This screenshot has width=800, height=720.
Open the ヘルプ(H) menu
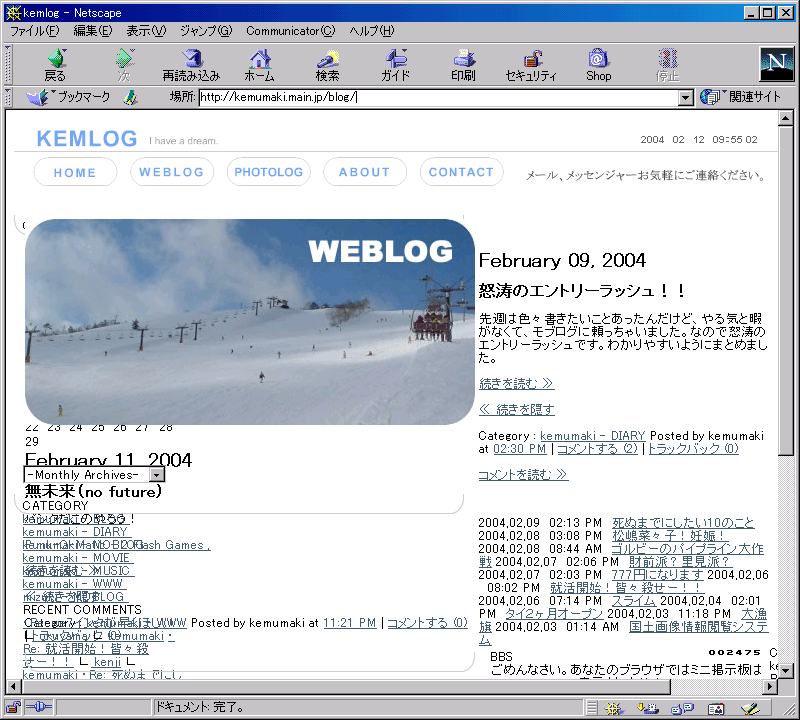tap(372, 31)
